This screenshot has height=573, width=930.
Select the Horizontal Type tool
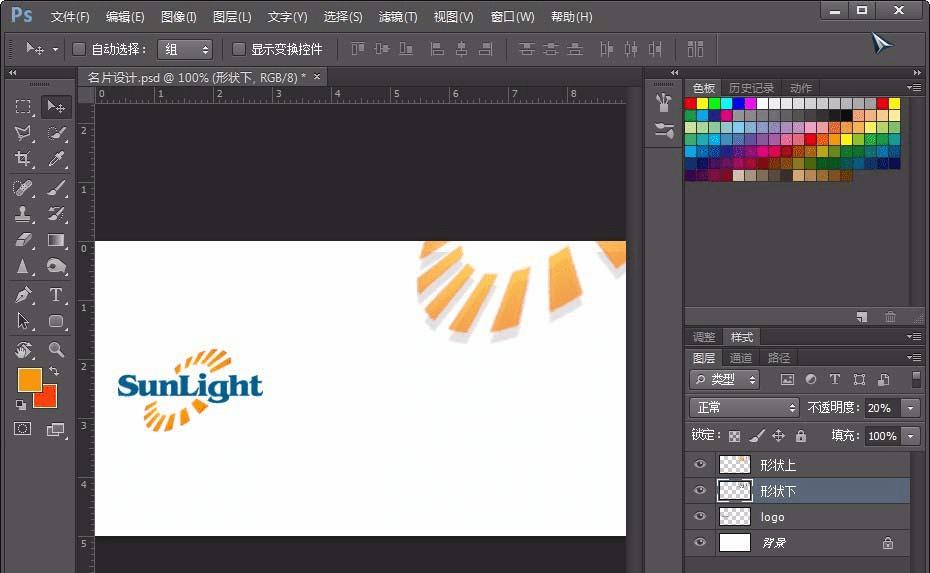point(57,295)
